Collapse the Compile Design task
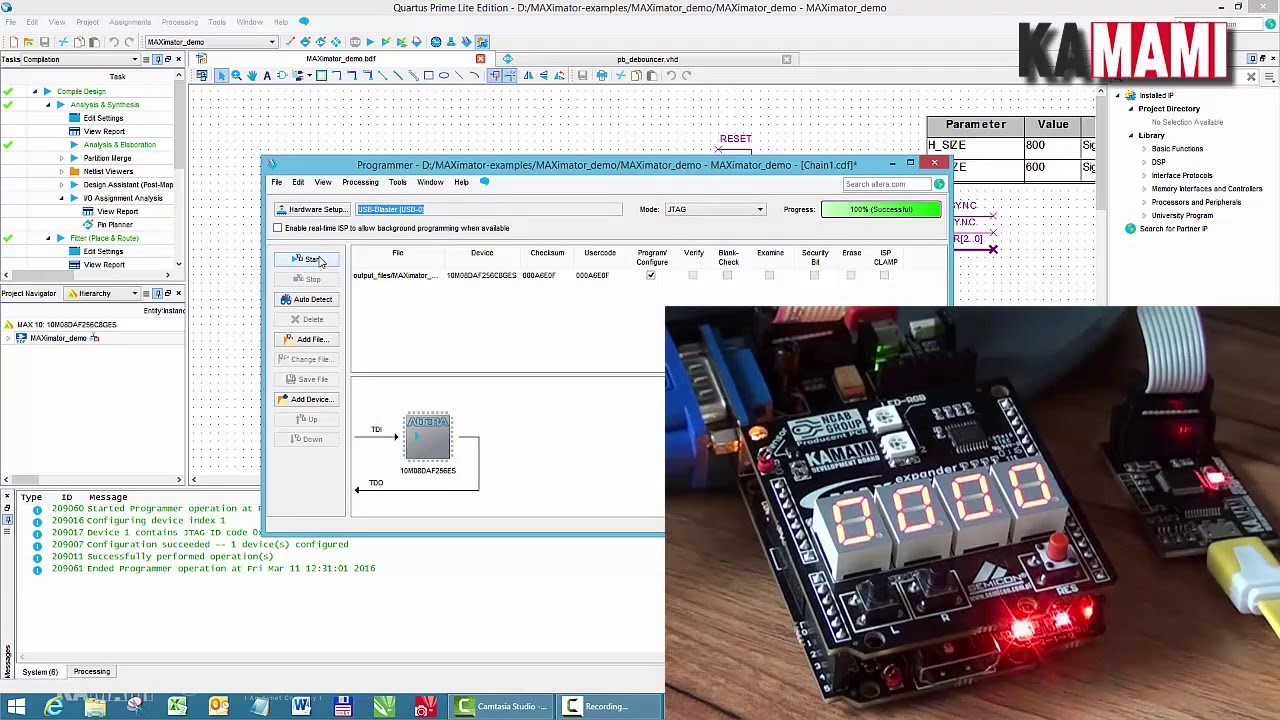Screen dimensions: 1280x720 35,91
